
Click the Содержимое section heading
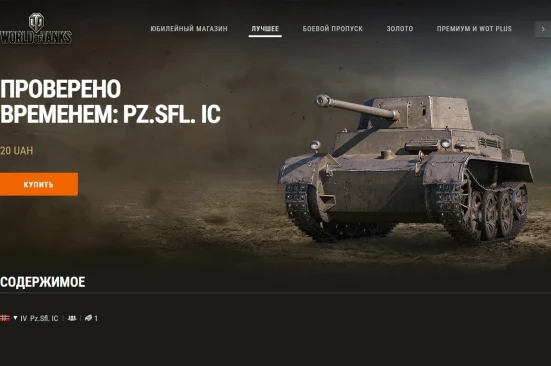click(43, 282)
